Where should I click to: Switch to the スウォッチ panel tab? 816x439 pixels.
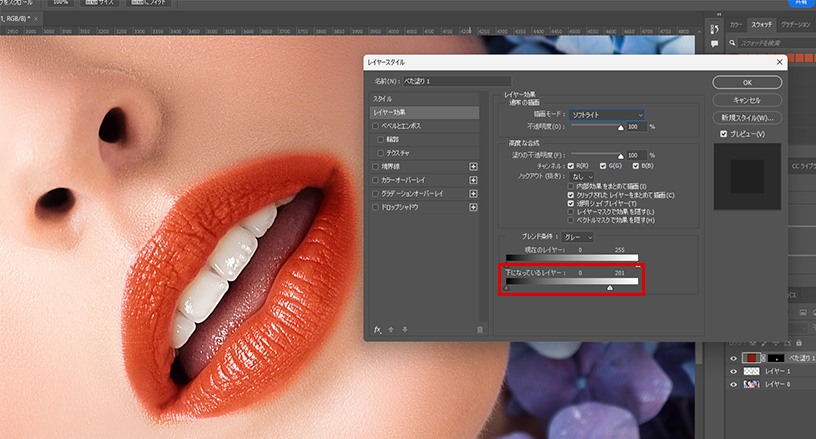(764, 23)
